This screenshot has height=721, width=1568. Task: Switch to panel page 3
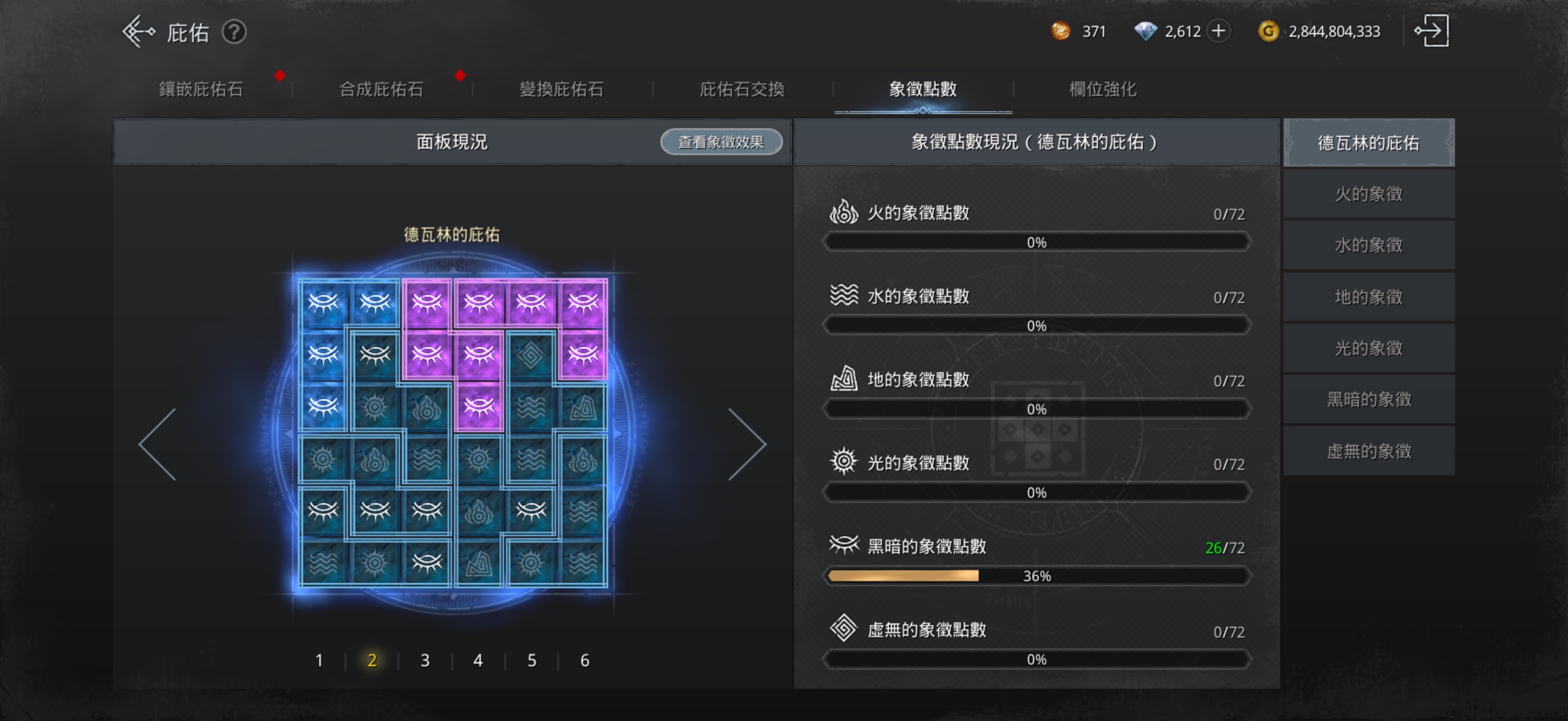click(x=425, y=660)
